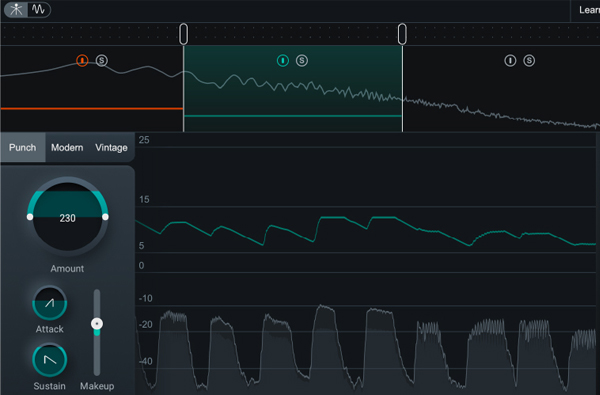600x395 pixels.
Task: Click the right Amount knob handle dot
Action: pyautogui.click(x=105, y=217)
